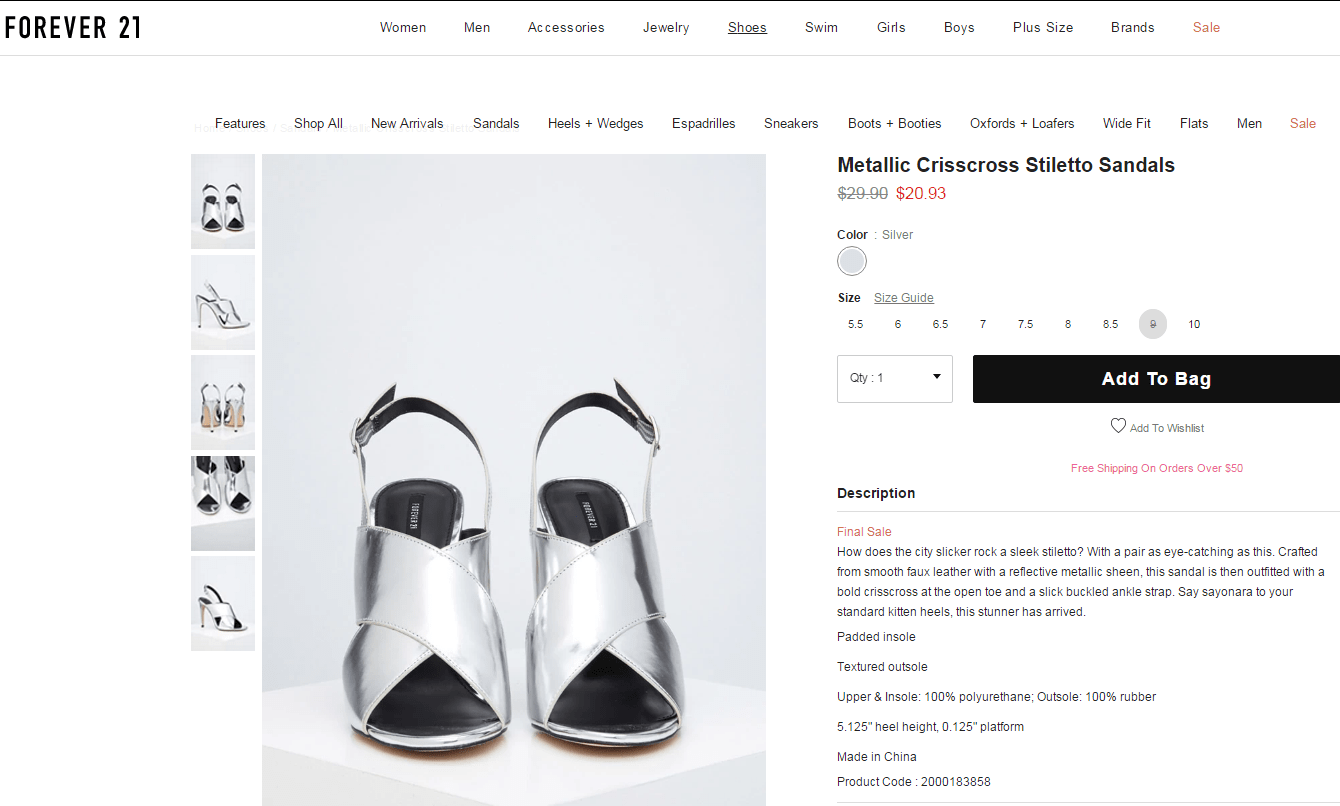Open the close-up crisscross thumbnail
1340x806 pixels.
coord(223,503)
